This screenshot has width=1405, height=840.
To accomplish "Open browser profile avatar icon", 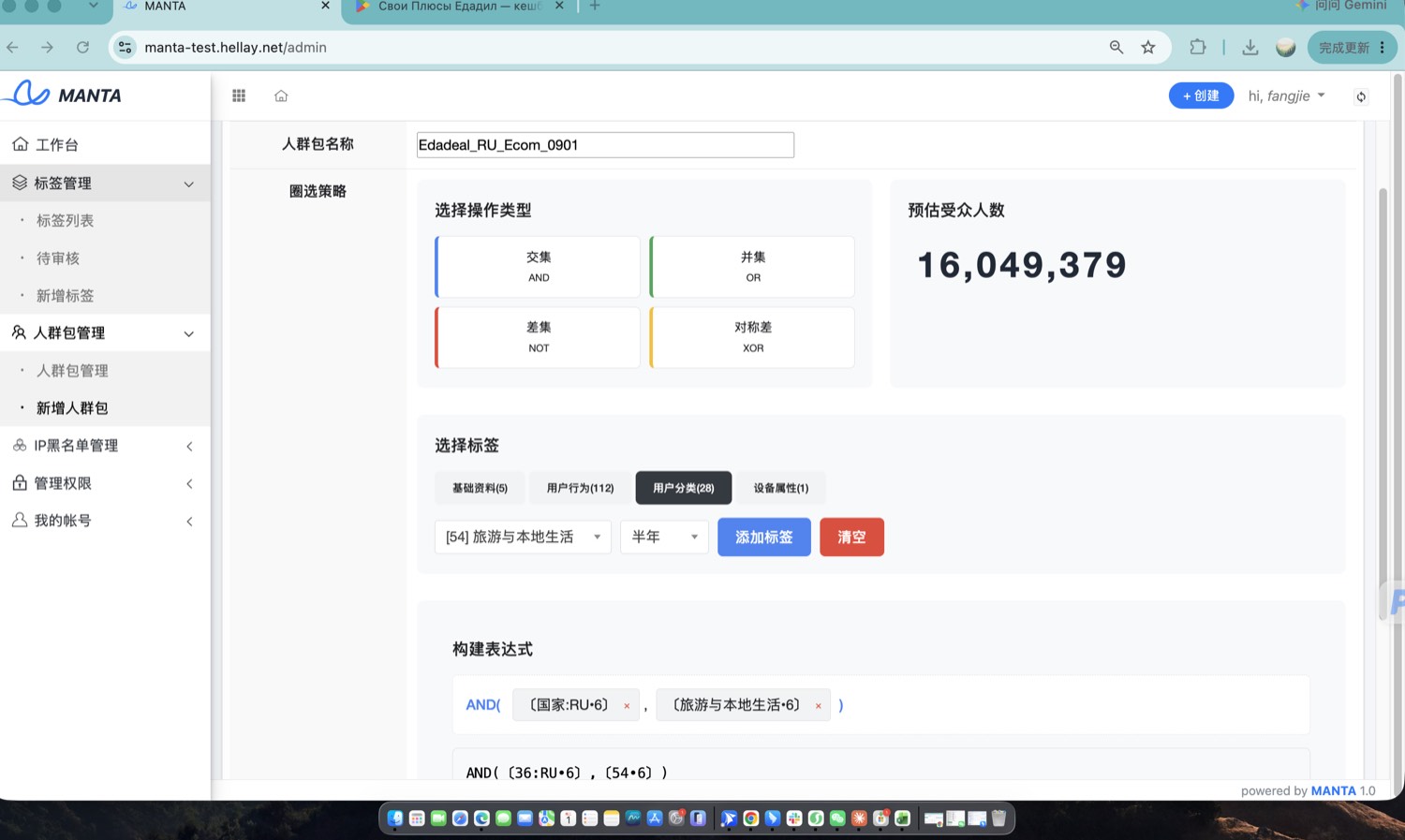I will (1286, 47).
